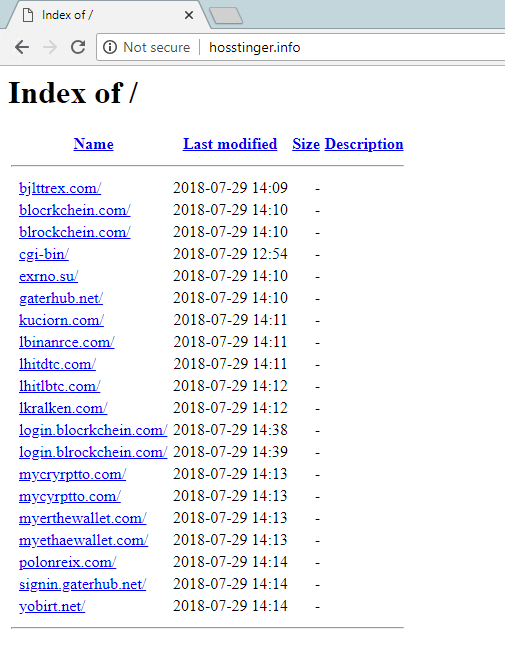
Task: Click timestamp 2018-07-29 14:14 for yobirt.net
Action: point(230,606)
